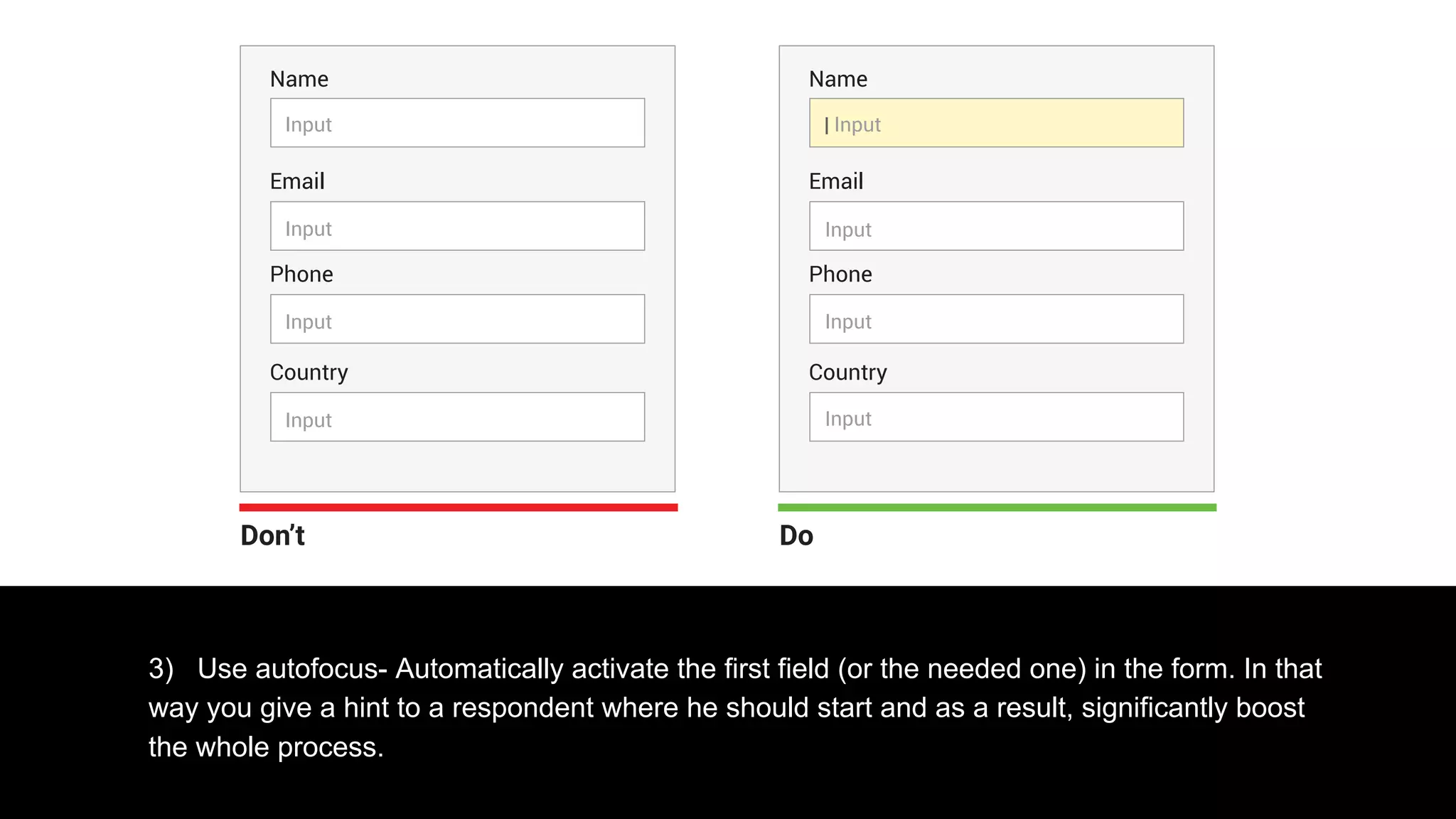
Task: Click the Email input in the Don't form
Action: tap(457, 226)
